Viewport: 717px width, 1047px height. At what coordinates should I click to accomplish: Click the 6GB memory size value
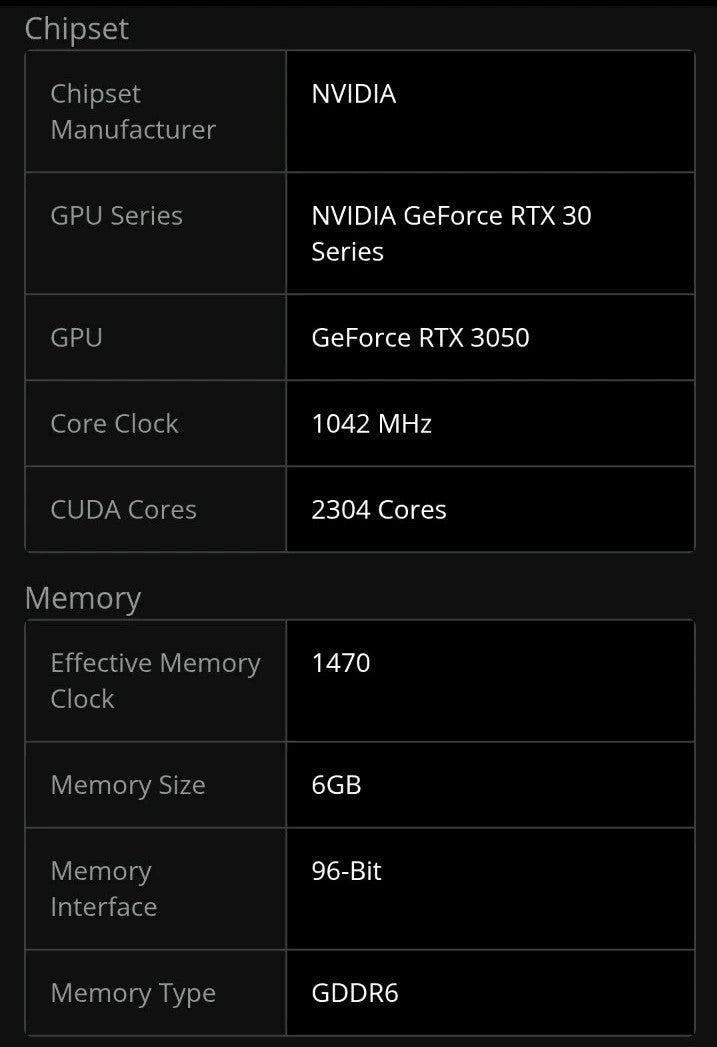coord(336,786)
